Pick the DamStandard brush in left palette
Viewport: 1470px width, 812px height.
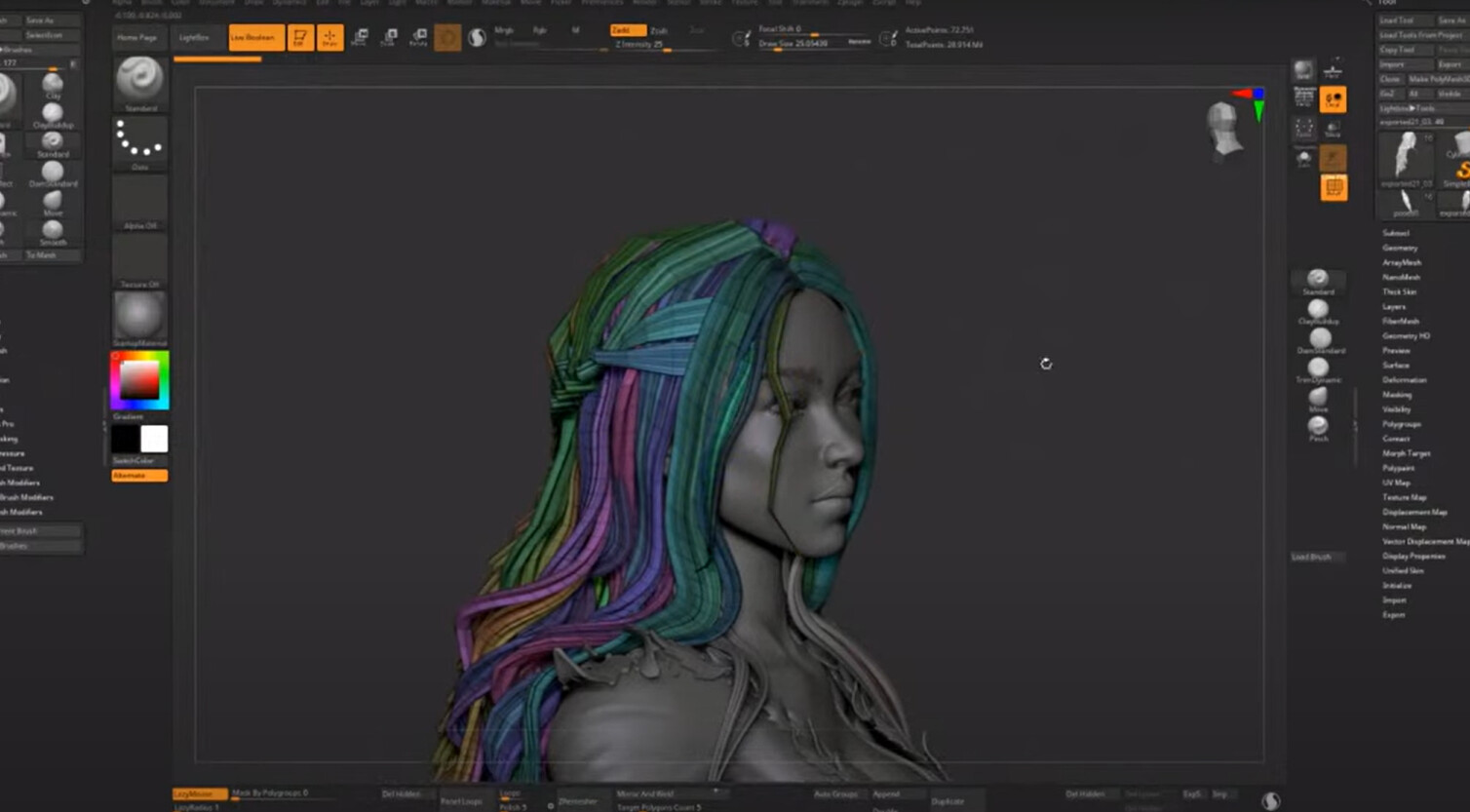click(53, 174)
